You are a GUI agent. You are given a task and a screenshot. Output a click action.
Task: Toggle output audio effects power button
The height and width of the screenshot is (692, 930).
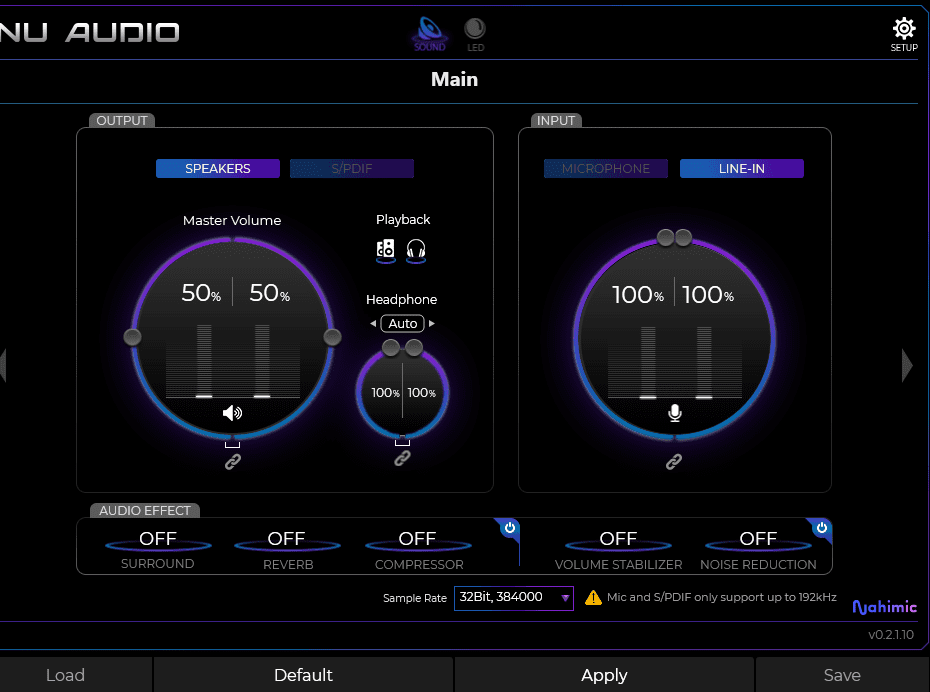(509, 528)
